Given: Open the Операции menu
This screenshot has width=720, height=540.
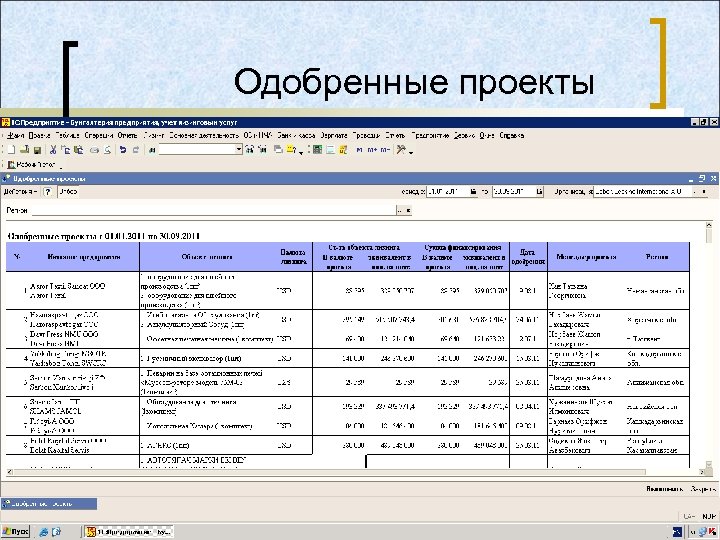Looking at the screenshot, I should [x=99, y=135].
